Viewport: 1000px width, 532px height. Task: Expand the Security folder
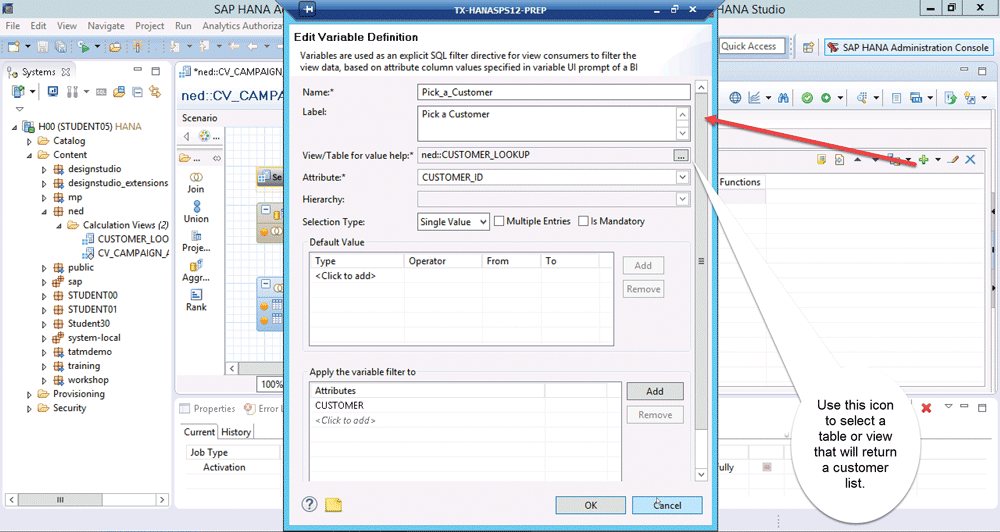29,408
